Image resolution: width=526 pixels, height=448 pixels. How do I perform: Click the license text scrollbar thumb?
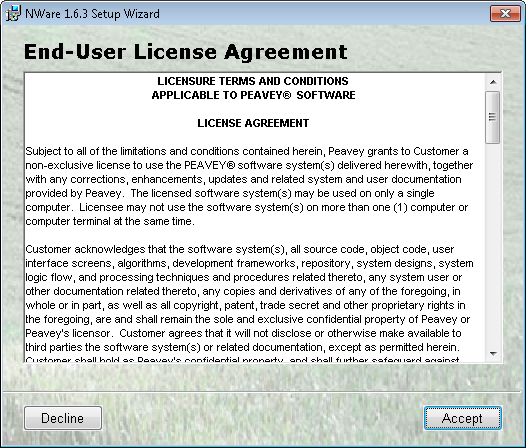tap(493, 117)
